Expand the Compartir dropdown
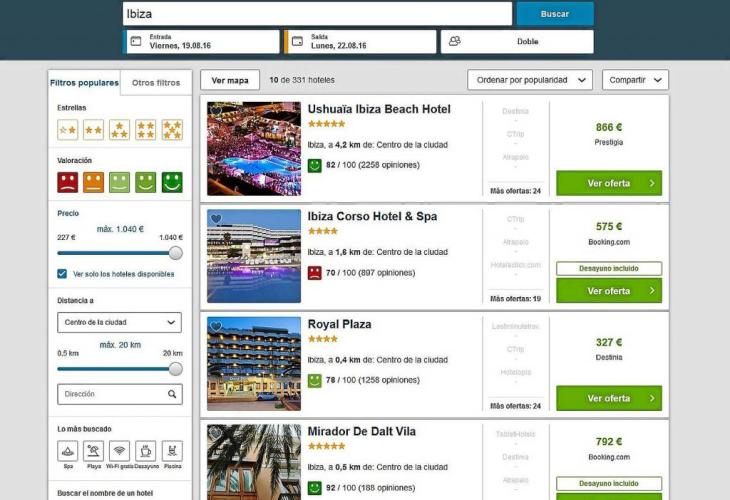Viewport: 730px width, 500px height. (635, 80)
